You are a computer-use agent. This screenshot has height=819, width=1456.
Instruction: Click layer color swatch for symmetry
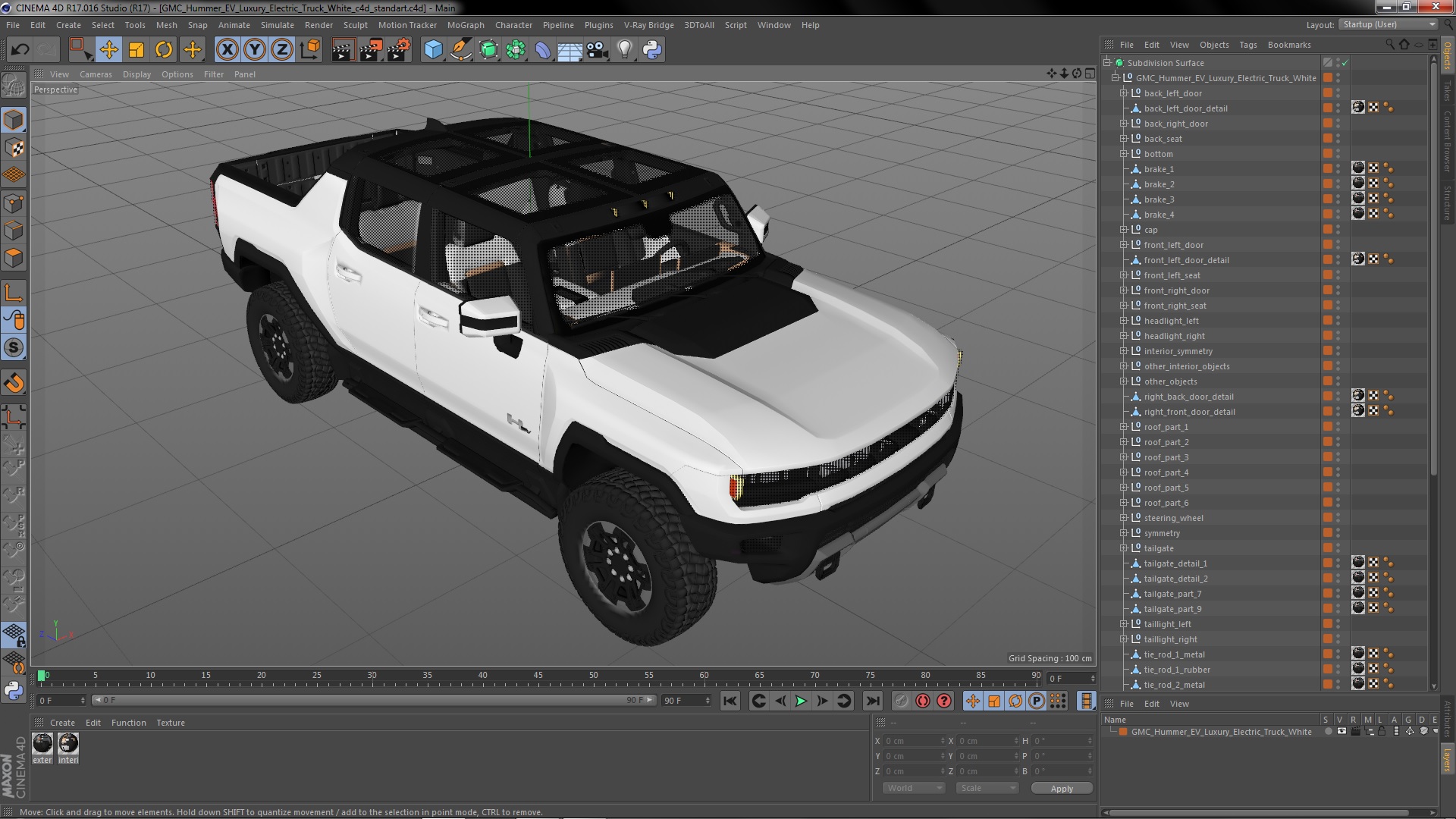pyautogui.click(x=1328, y=533)
